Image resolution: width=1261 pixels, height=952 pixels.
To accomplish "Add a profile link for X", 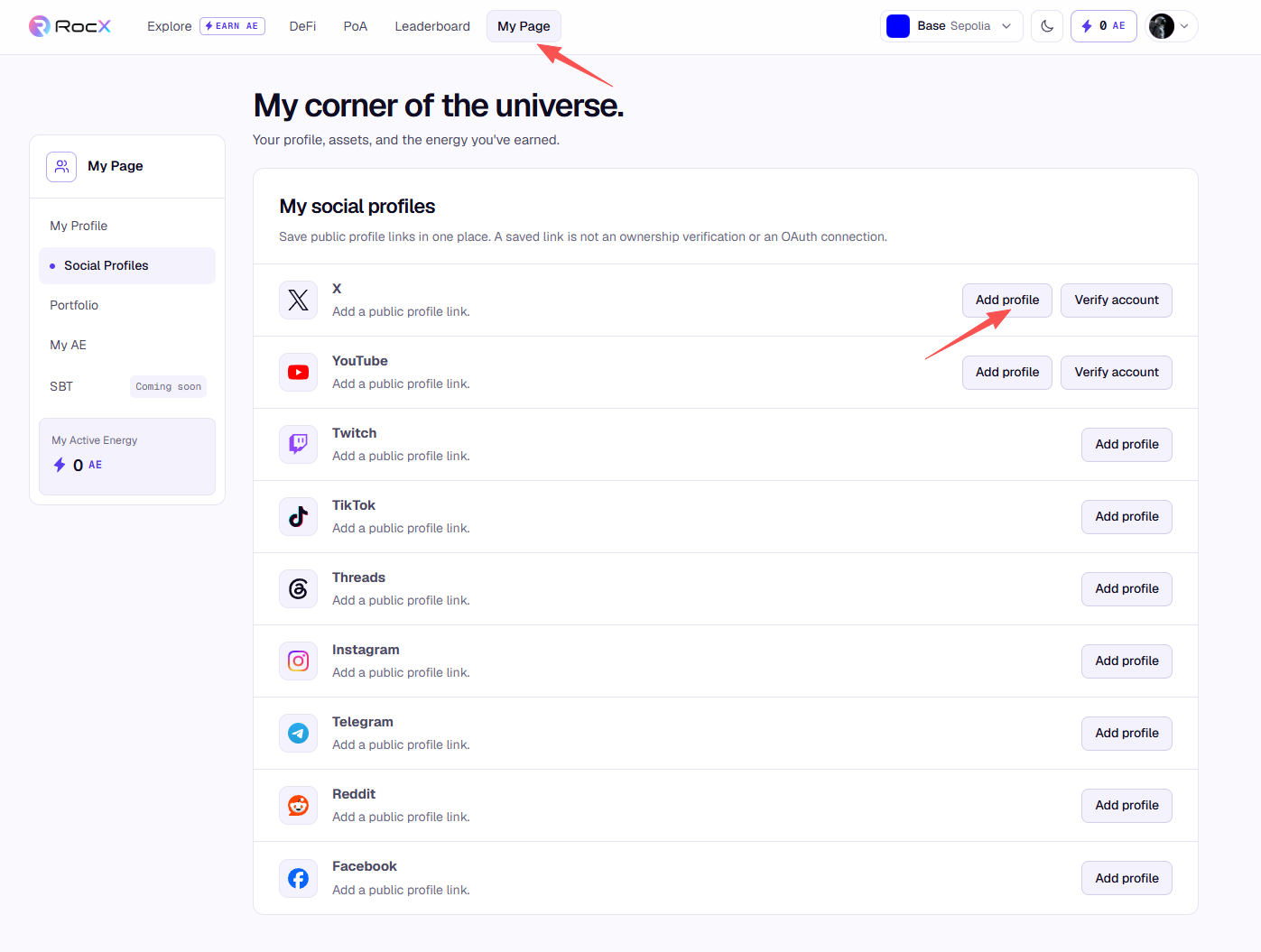I will click(x=1007, y=300).
